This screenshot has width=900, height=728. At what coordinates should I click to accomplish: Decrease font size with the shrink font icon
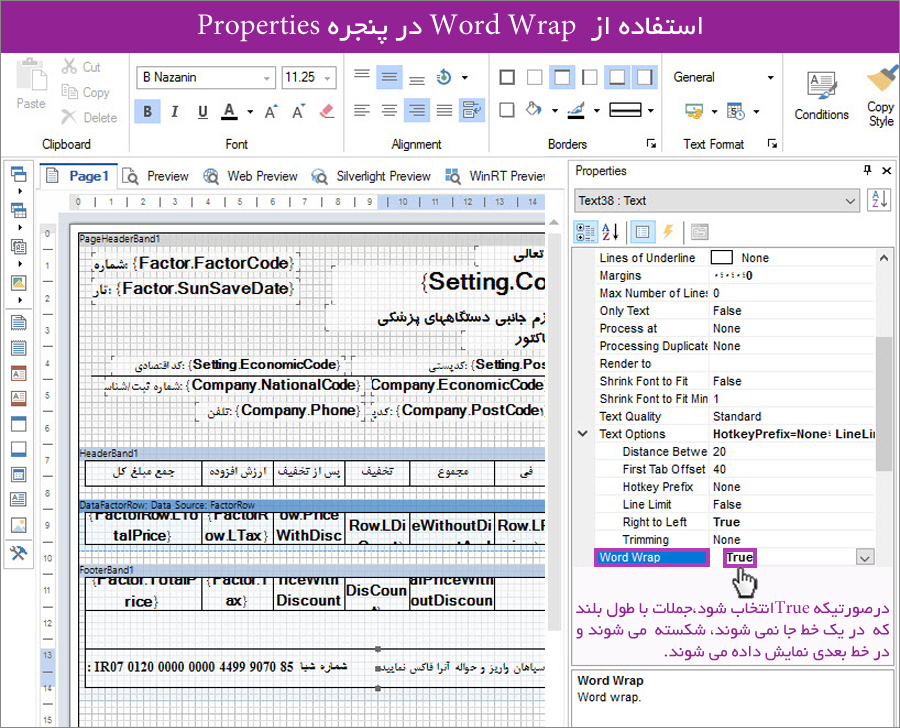pyautogui.click(x=298, y=111)
